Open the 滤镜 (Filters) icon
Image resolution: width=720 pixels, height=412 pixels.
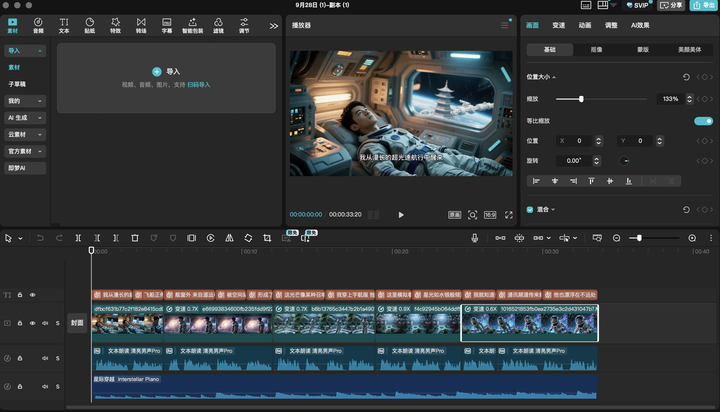point(219,25)
